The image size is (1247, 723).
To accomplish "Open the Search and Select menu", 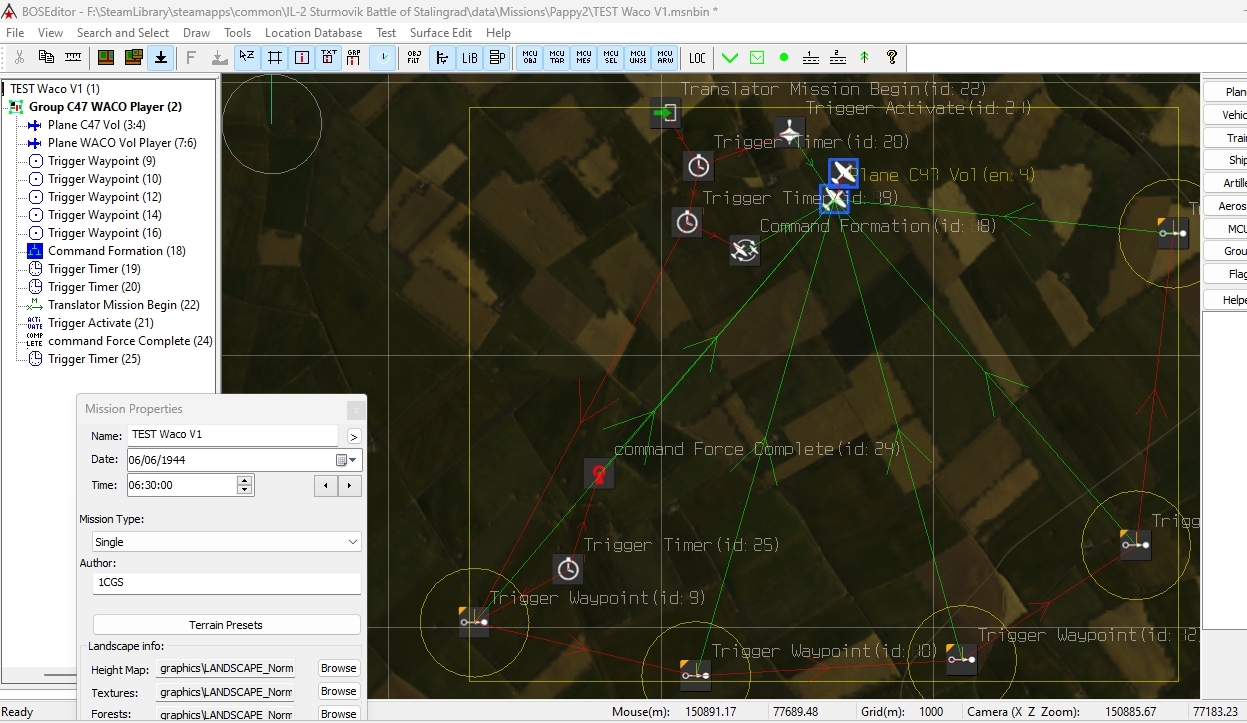I will tap(123, 33).
